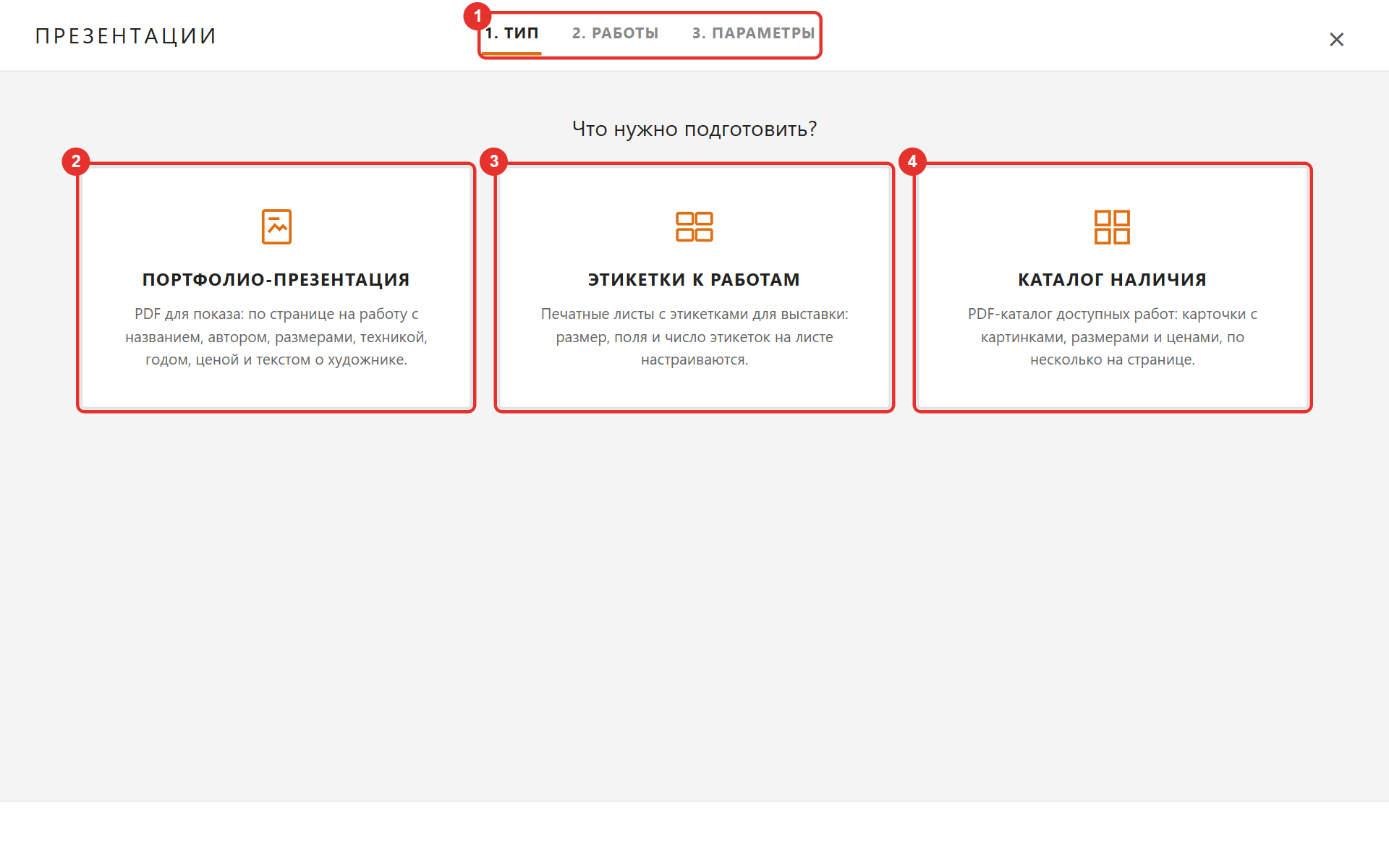
Task: Open the '3. ПАРАМЕТРЫ' step tab
Action: [x=753, y=33]
